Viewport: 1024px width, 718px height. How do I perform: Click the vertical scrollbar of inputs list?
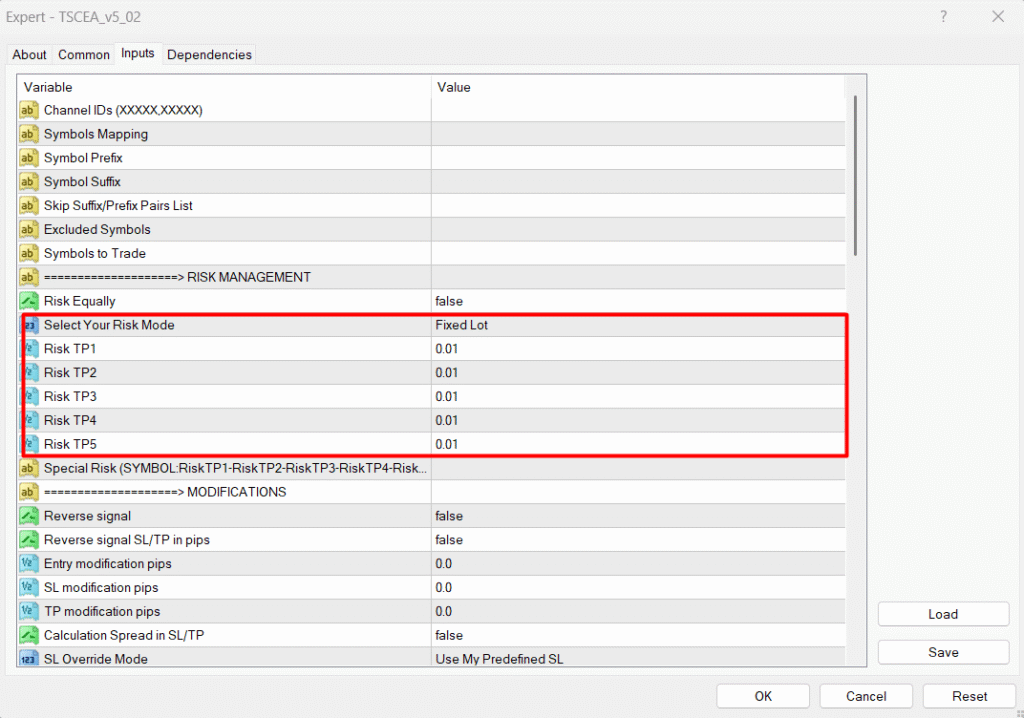pyautogui.click(x=855, y=175)
